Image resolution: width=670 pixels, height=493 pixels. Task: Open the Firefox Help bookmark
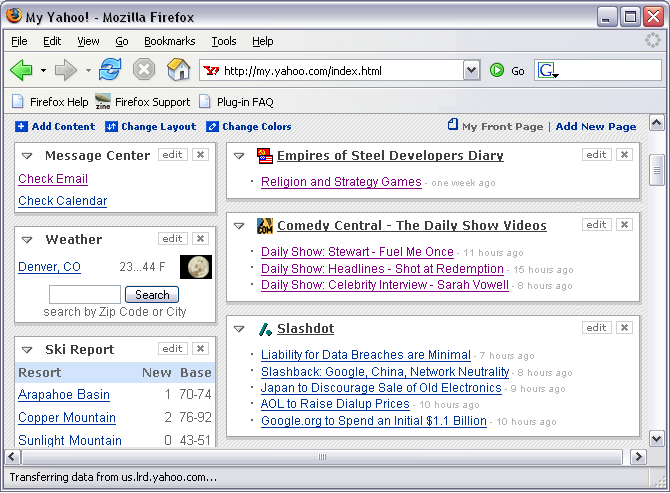tap(50, 102)
